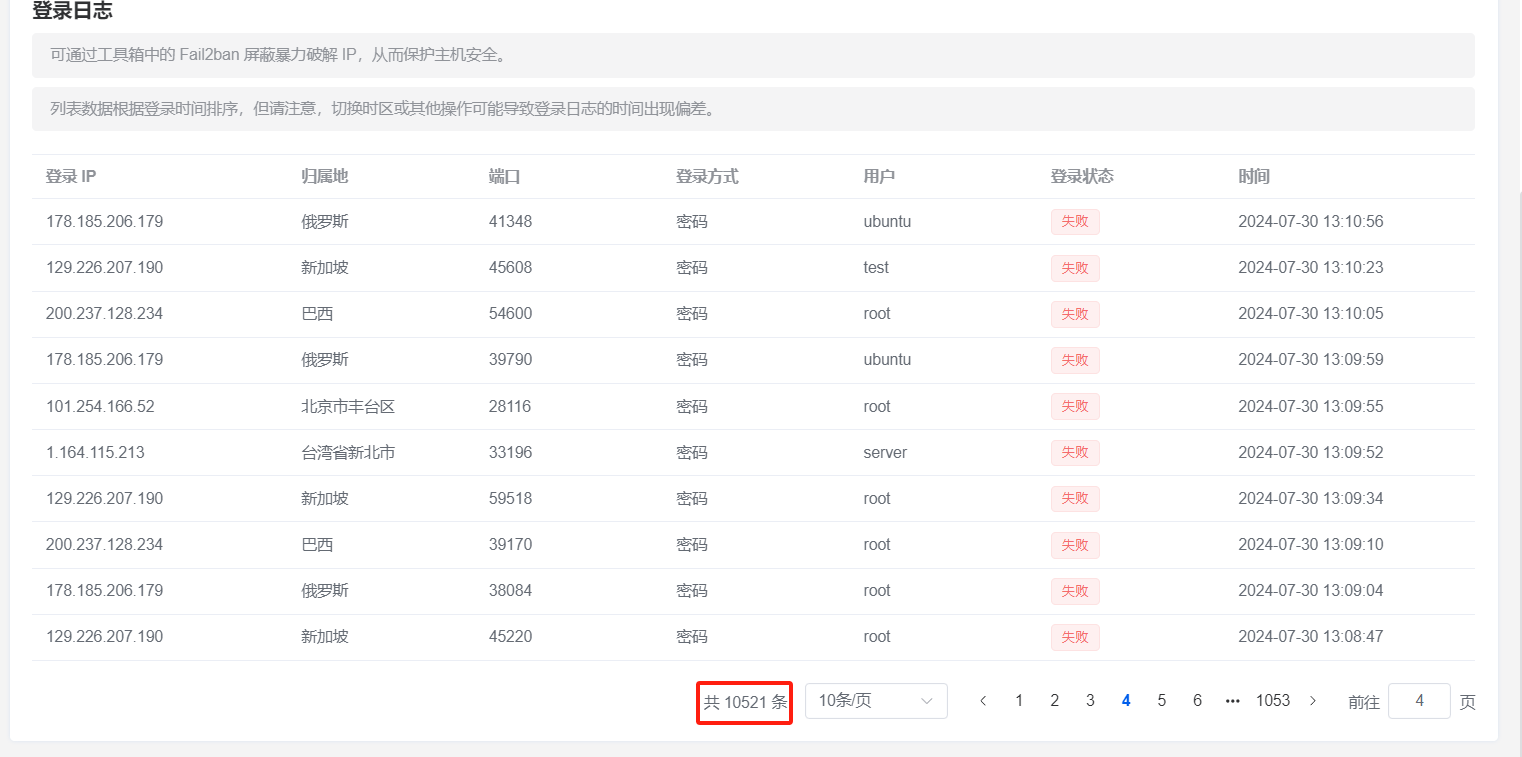
Task: Jump to page 1
Action: click(1019, 701)
